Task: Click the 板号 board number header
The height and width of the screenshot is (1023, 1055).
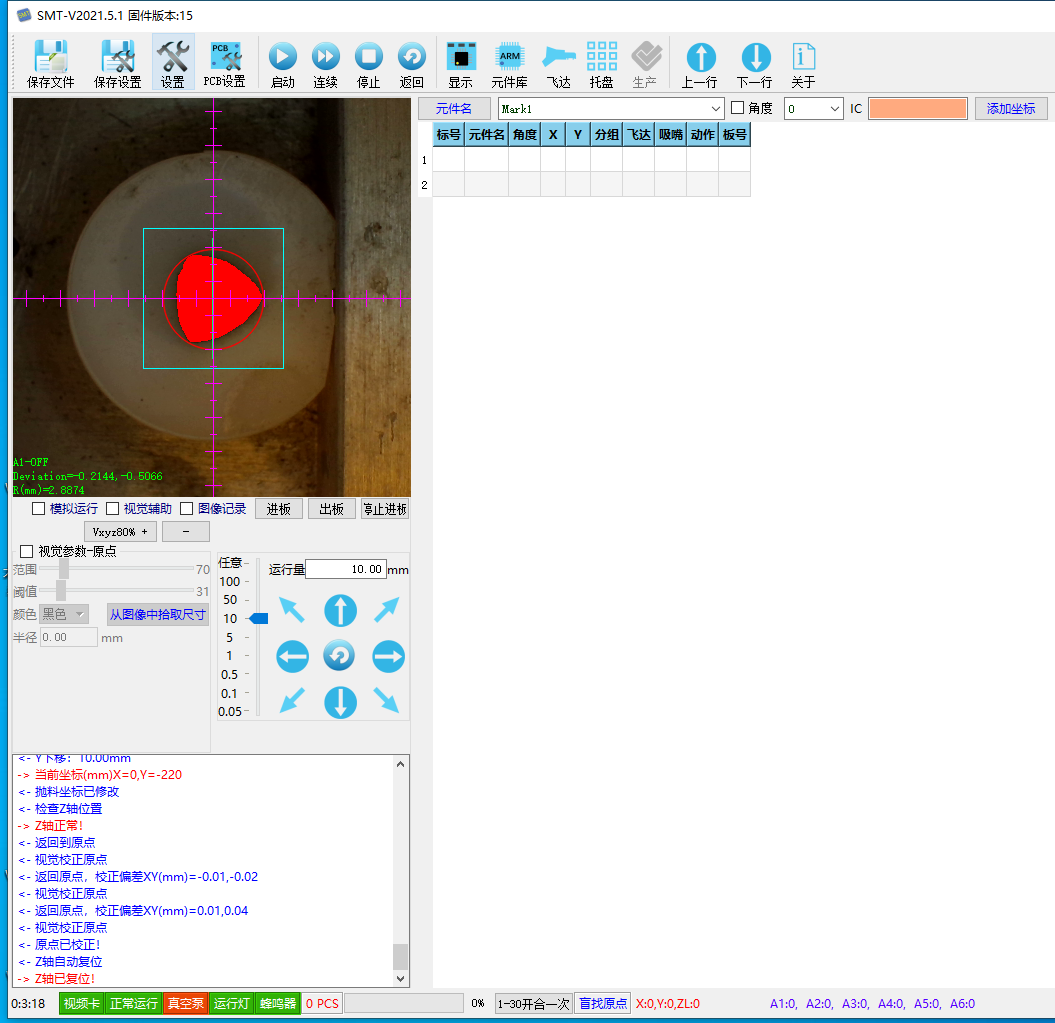Action: (735, 135)
